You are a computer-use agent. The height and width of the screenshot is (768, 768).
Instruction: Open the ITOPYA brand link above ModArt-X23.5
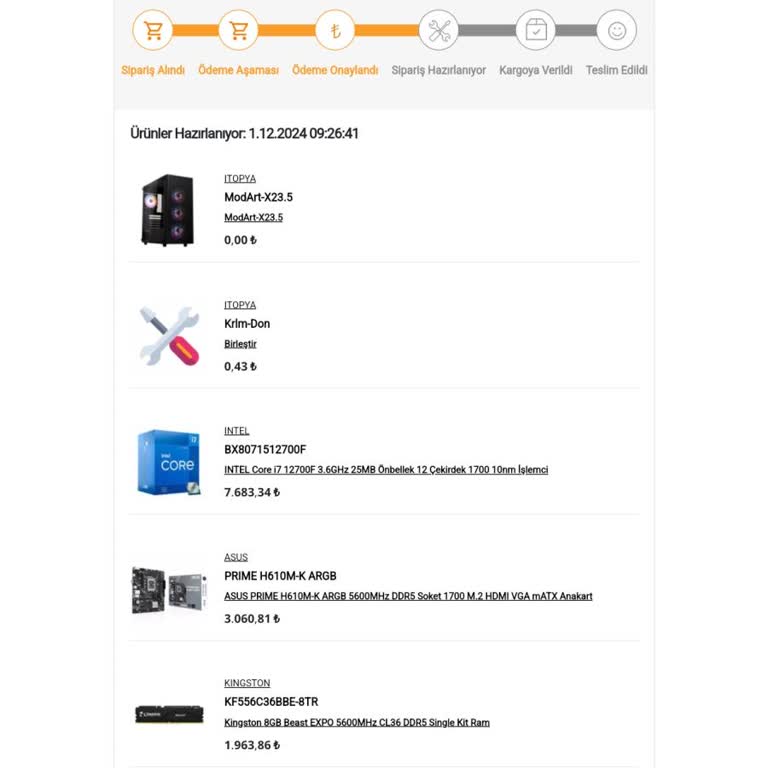(240, 179)
